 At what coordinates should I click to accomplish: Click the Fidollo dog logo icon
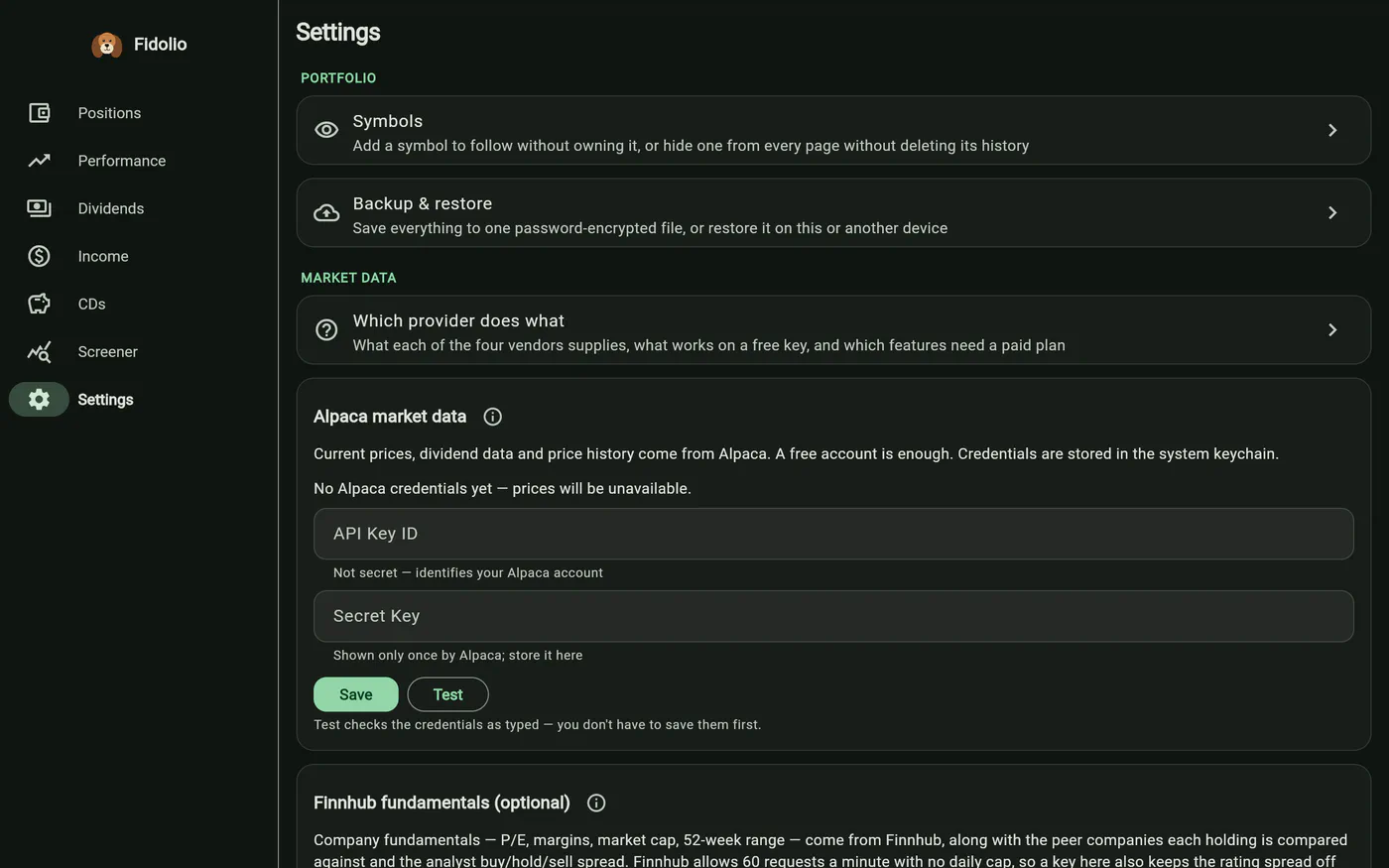[106, 45]
